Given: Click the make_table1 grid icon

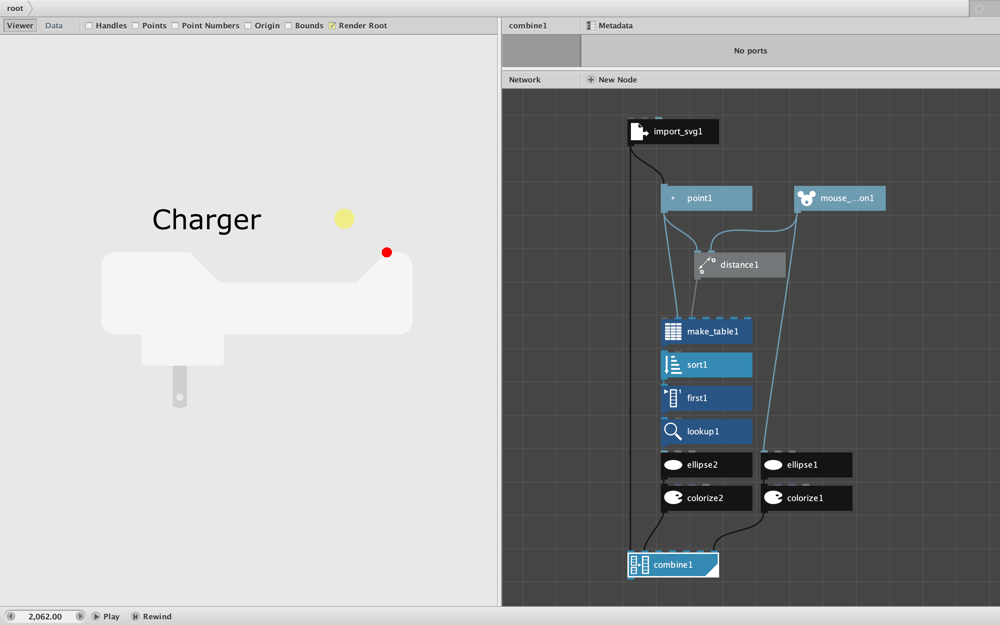Looking at the screenshot, I should pyautogui.click(x=673, y=332).
